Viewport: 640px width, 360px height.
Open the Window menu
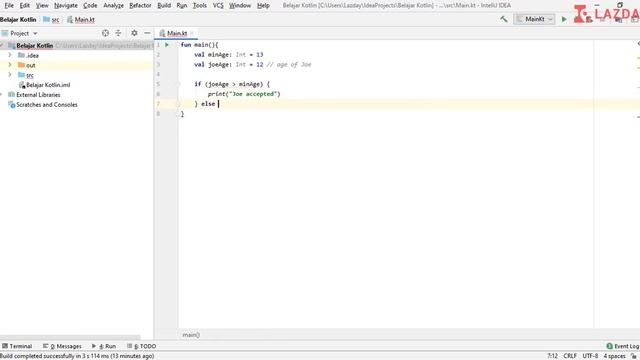tap(240, 6)
